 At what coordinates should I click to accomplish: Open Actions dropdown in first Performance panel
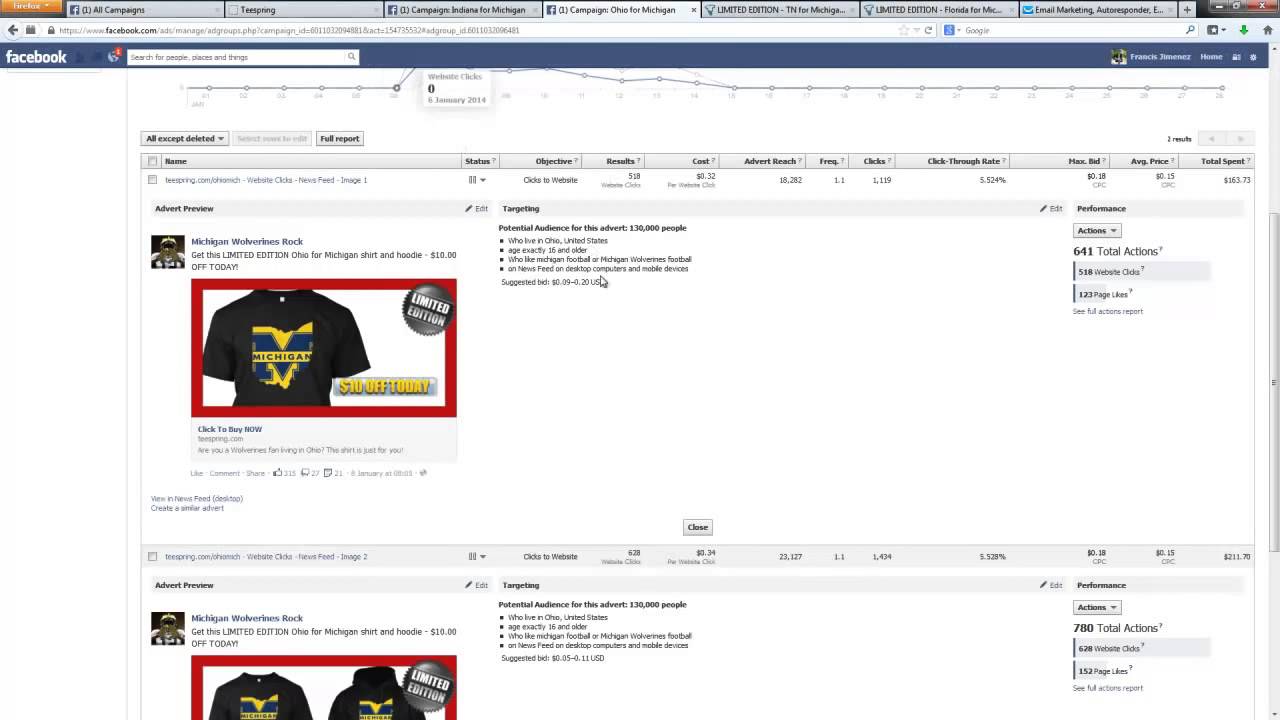[x=1097, y=230]
